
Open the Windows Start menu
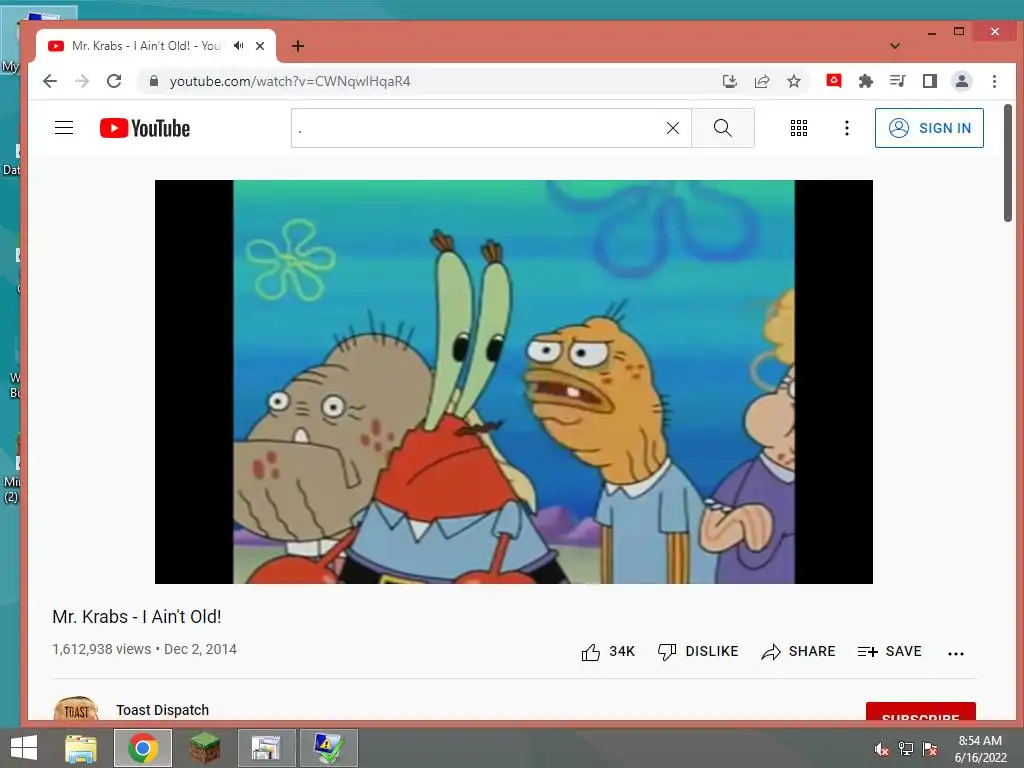tap(24, 747)
